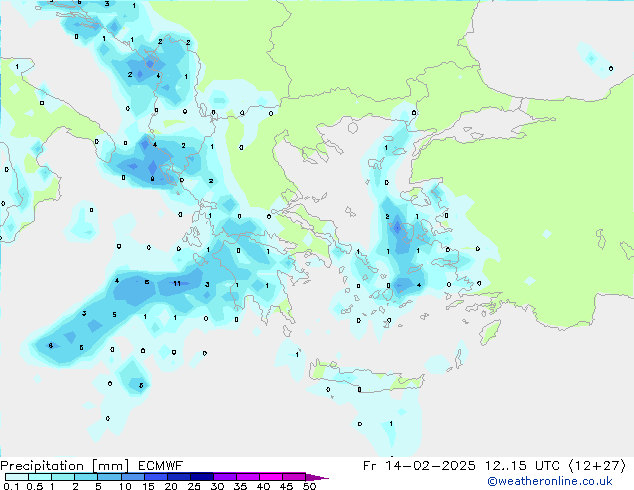The image size is (634, 490).
Task: Click the '12..15 UTC' time text
Action: (522, 466)
